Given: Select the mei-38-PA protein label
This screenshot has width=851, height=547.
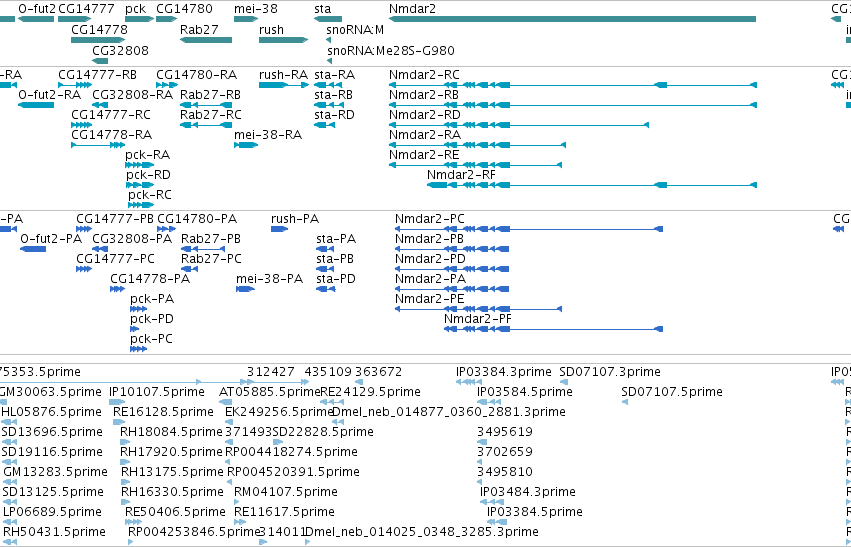Looking at the screenshot, I should 269,278.
